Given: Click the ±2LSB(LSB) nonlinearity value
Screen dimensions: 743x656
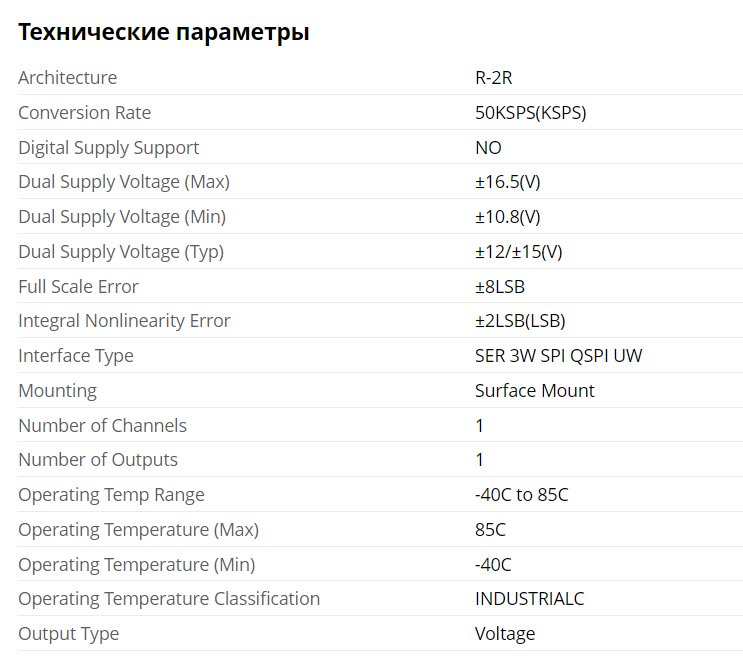Looking at the screenshot, I should (520, 321).
